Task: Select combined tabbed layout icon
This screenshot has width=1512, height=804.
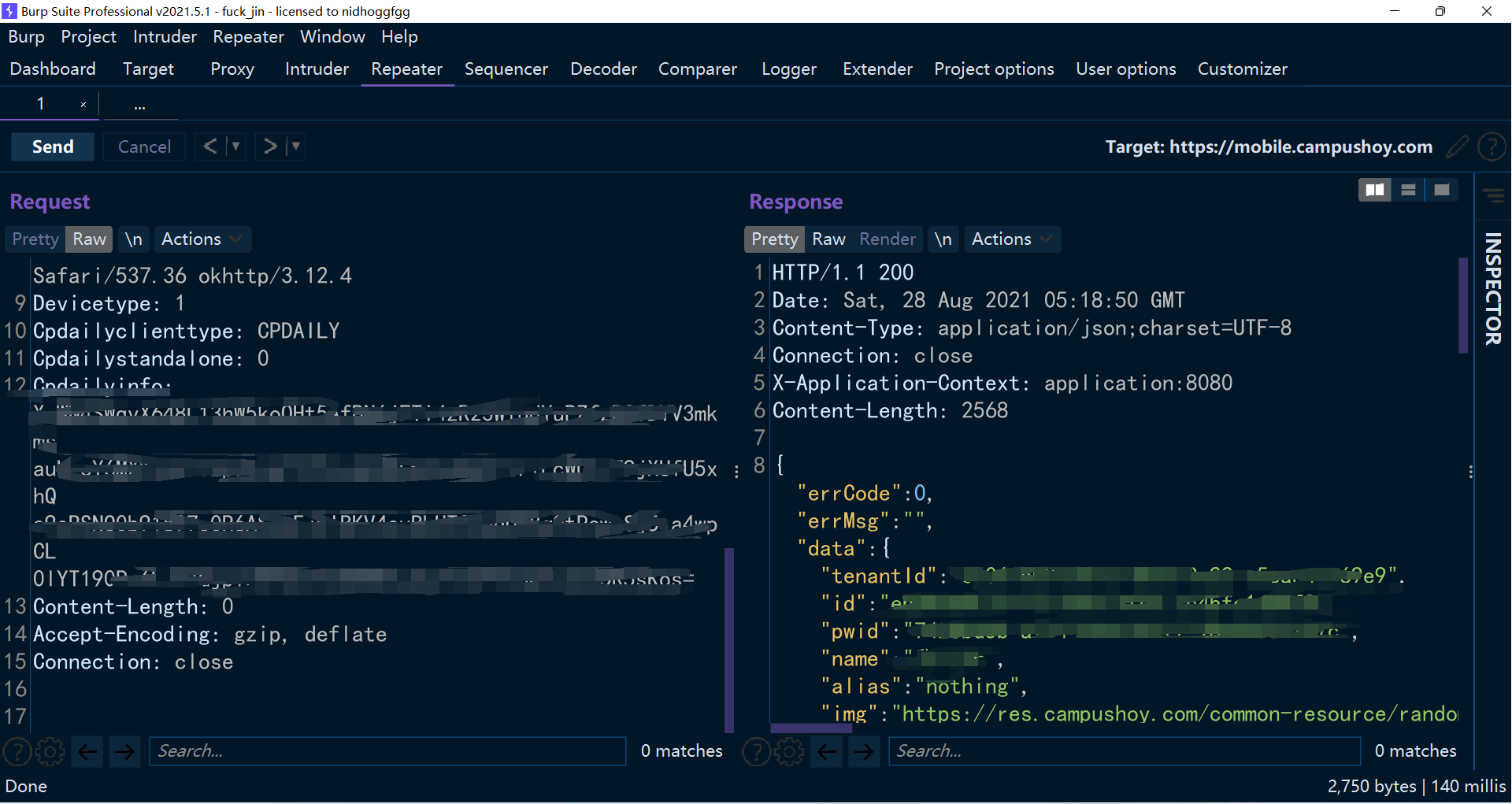Action: (1442, 190)
